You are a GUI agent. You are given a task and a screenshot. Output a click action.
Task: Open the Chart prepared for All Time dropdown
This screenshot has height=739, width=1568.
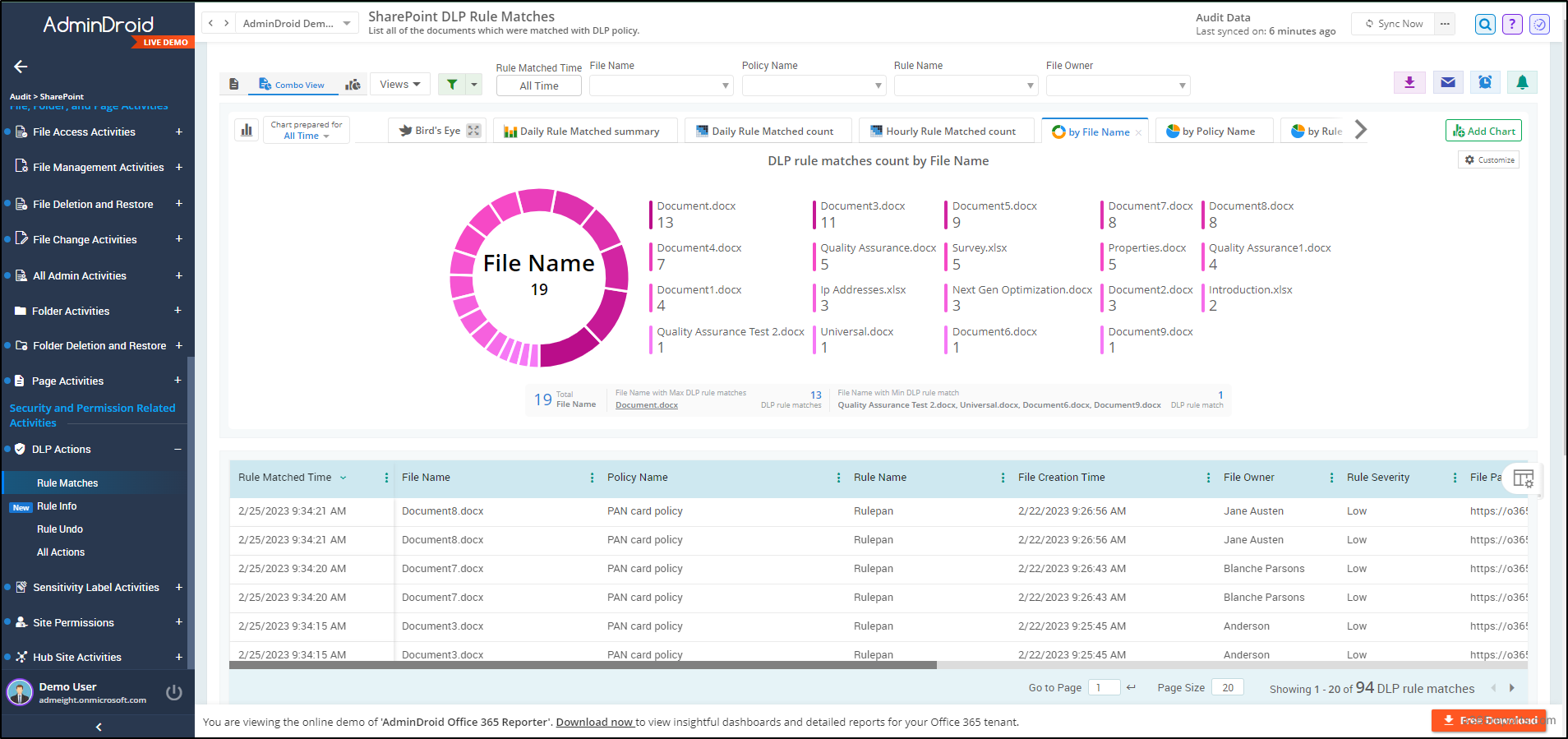(307, 136)
